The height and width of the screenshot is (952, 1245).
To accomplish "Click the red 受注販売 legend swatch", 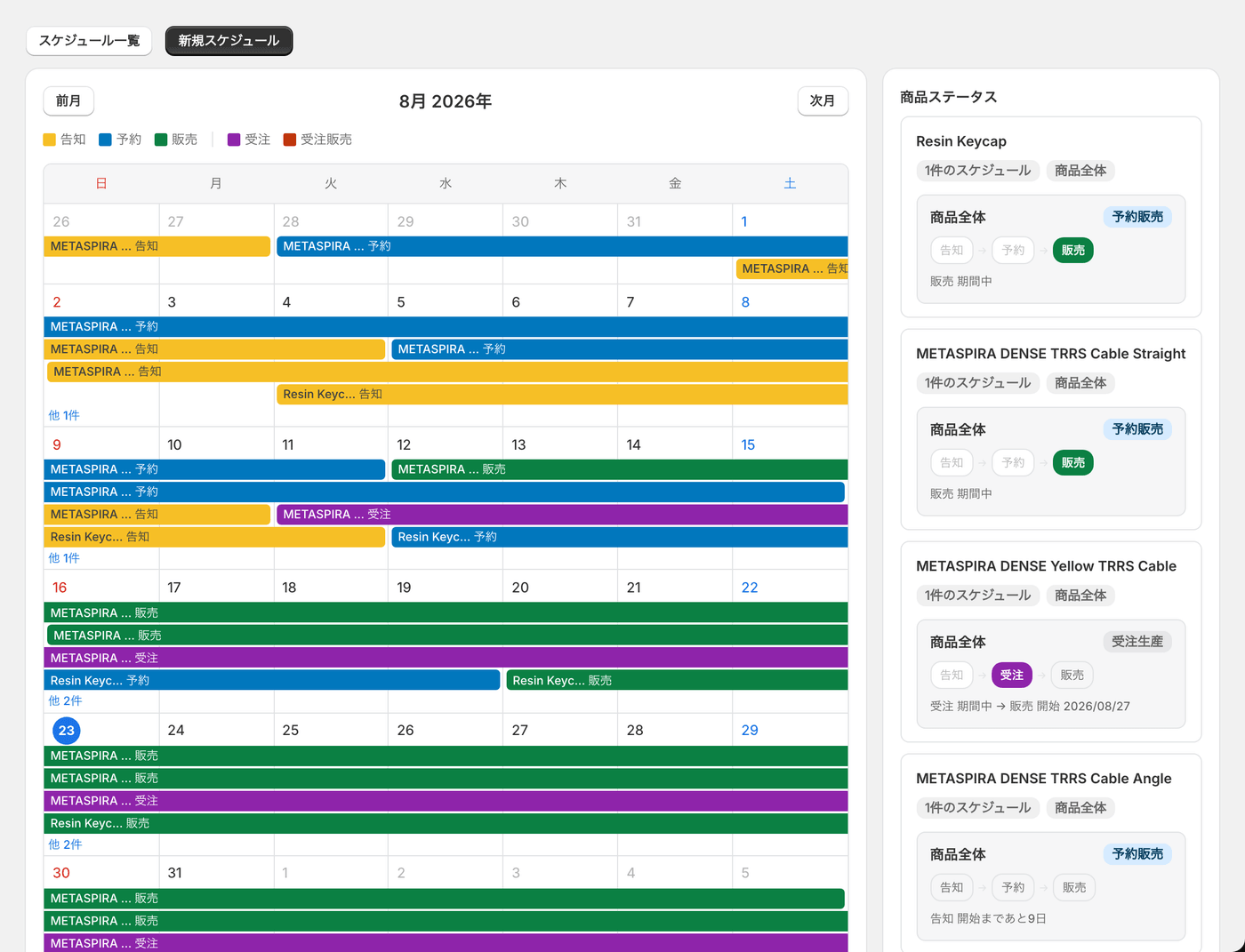I will [290, 140].
